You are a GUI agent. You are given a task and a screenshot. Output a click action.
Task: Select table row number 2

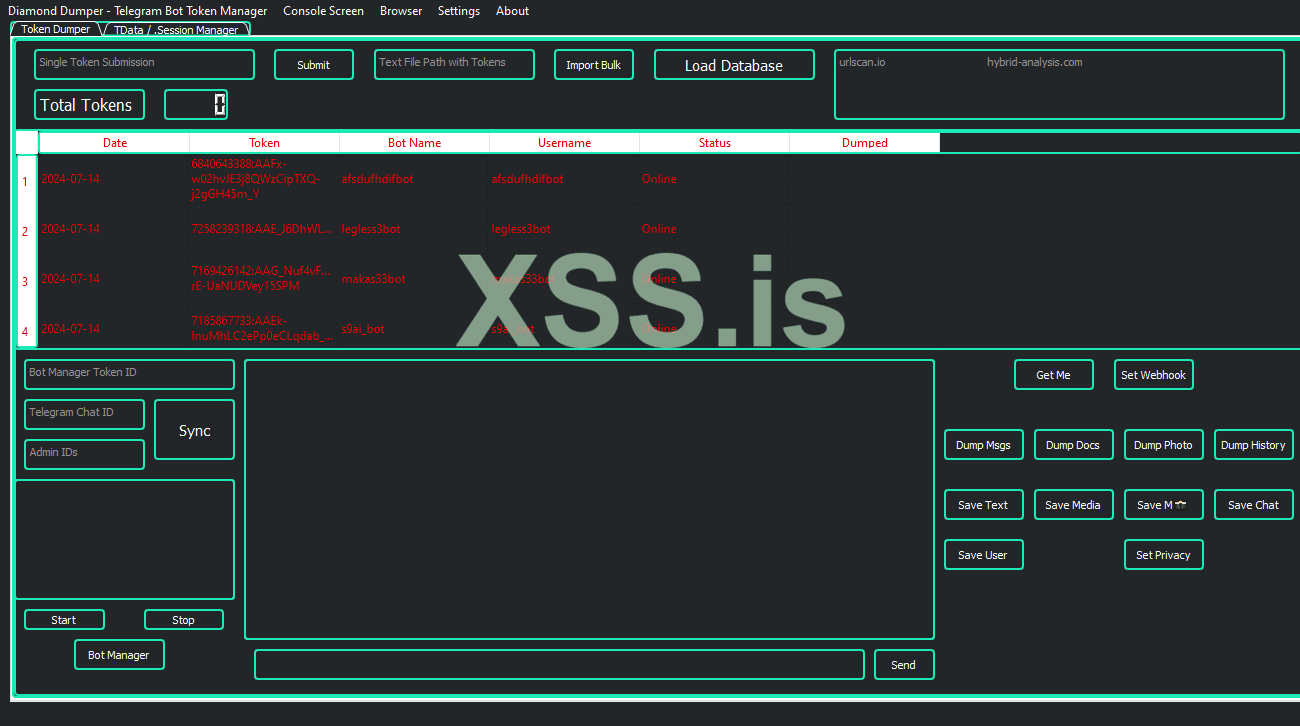coord(26,231)
